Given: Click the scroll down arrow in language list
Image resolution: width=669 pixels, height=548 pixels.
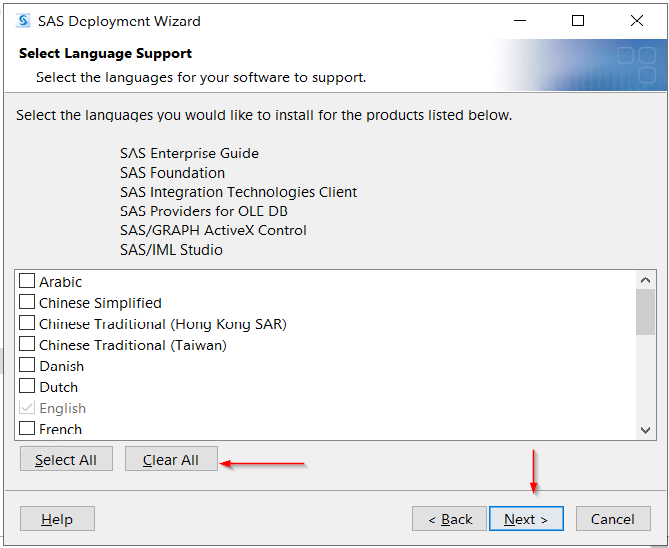Looking at the screenshot, I should 645,430.
